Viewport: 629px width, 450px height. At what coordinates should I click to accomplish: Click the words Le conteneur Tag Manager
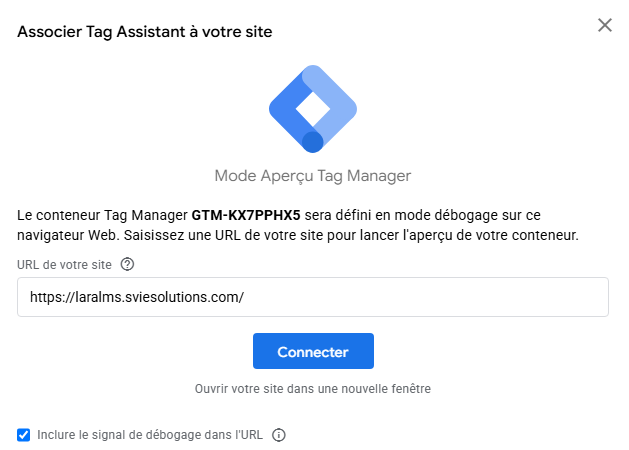coord(102,215)
